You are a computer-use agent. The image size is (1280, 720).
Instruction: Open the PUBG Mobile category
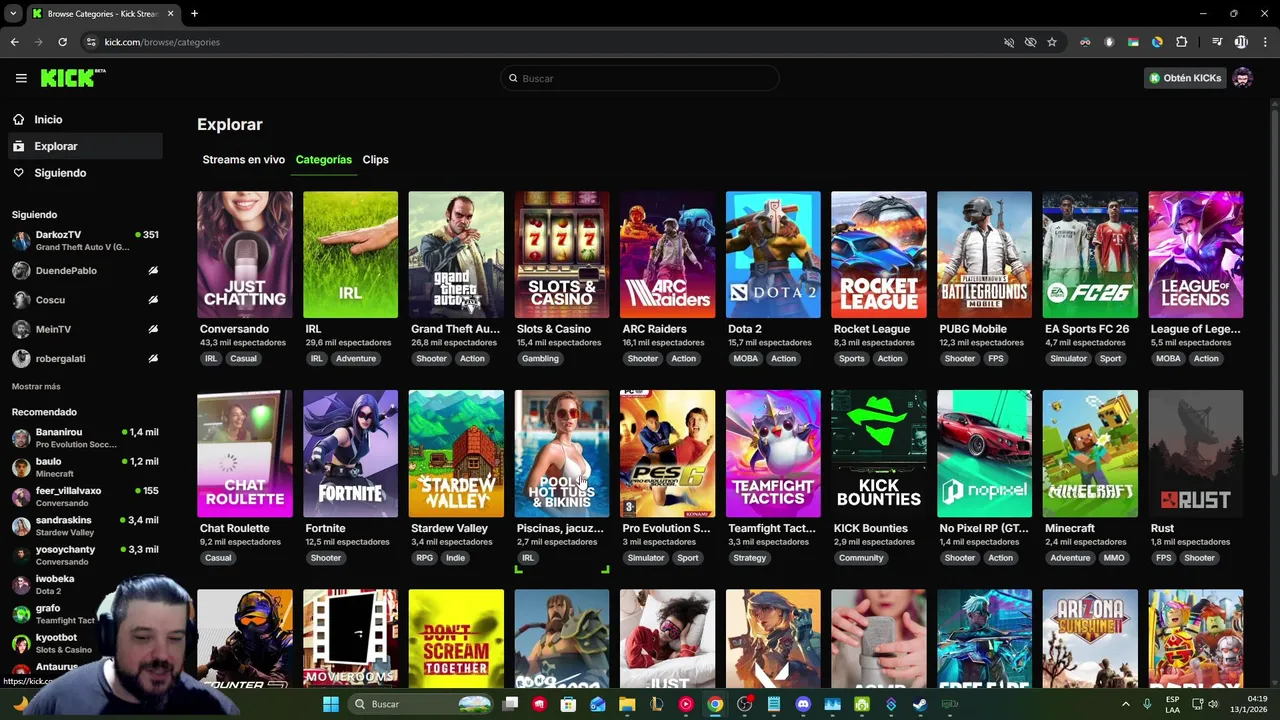point(984,254)
